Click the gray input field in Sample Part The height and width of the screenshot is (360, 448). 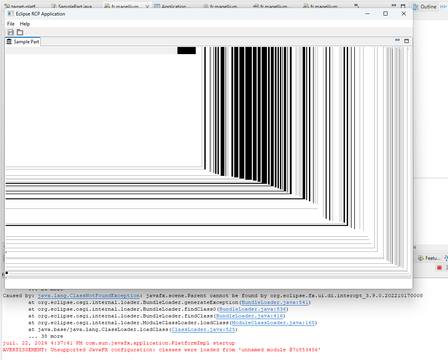(91, 50)
